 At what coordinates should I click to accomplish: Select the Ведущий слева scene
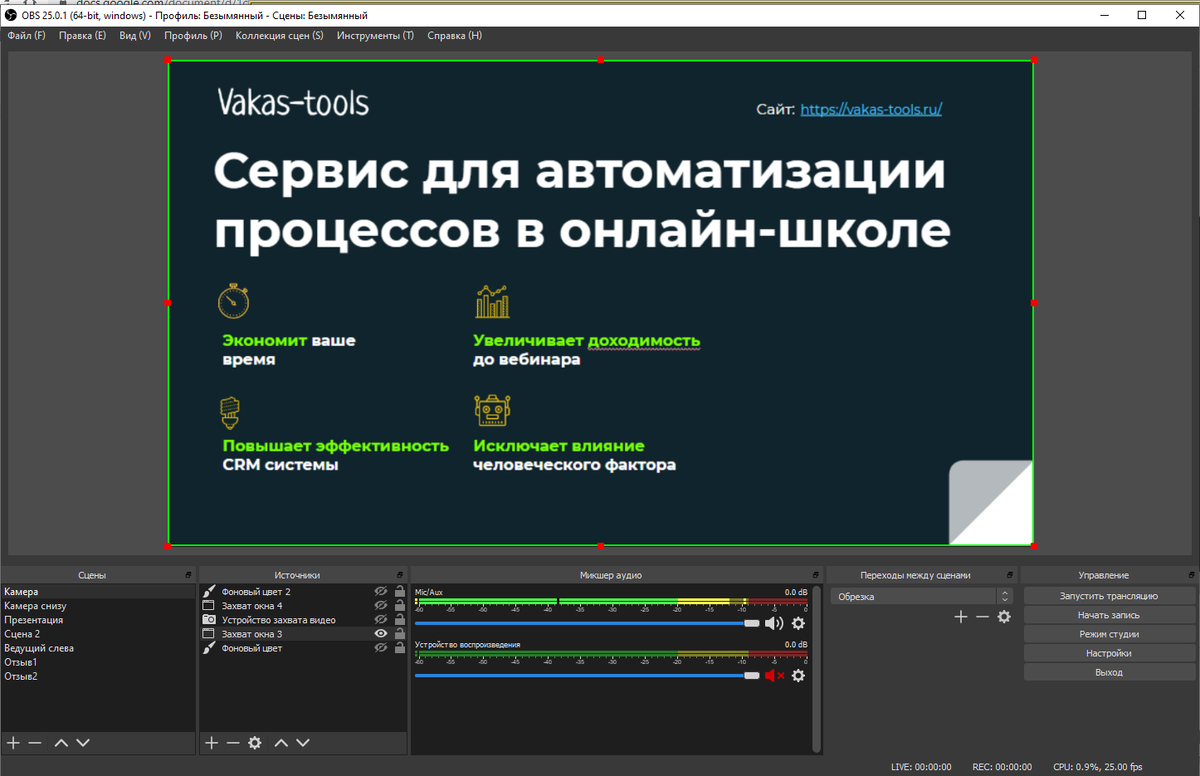(98, 648)
